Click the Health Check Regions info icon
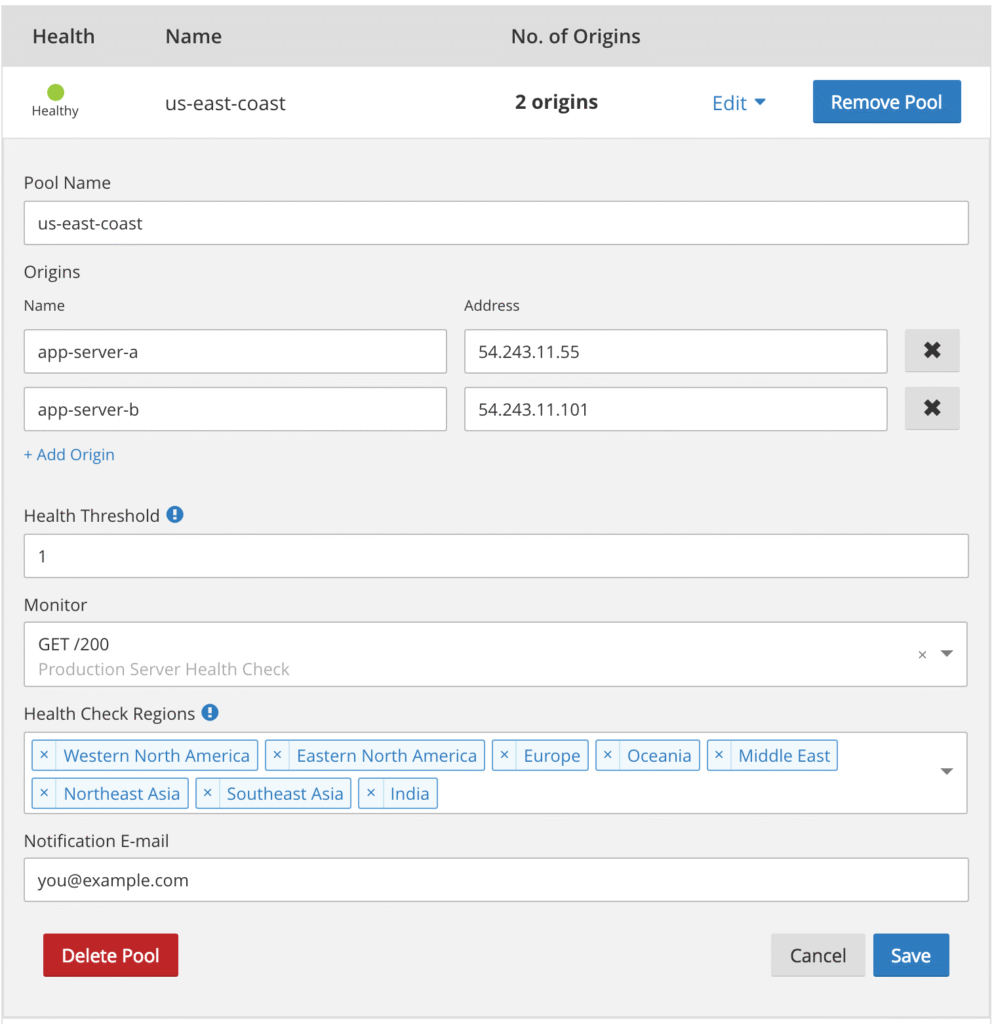Screen dimensions: 994x1024 pyautogui.click(x=208, y=713)
